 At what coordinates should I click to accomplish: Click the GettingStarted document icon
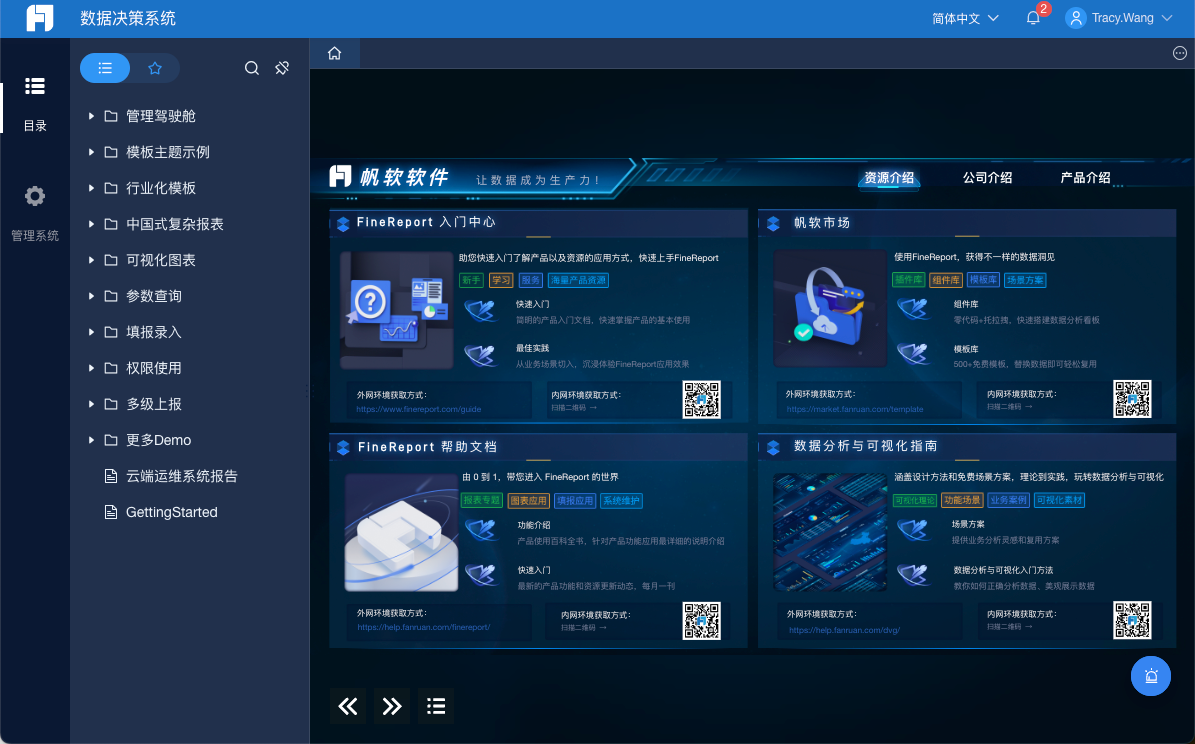[x=111, y=512]
